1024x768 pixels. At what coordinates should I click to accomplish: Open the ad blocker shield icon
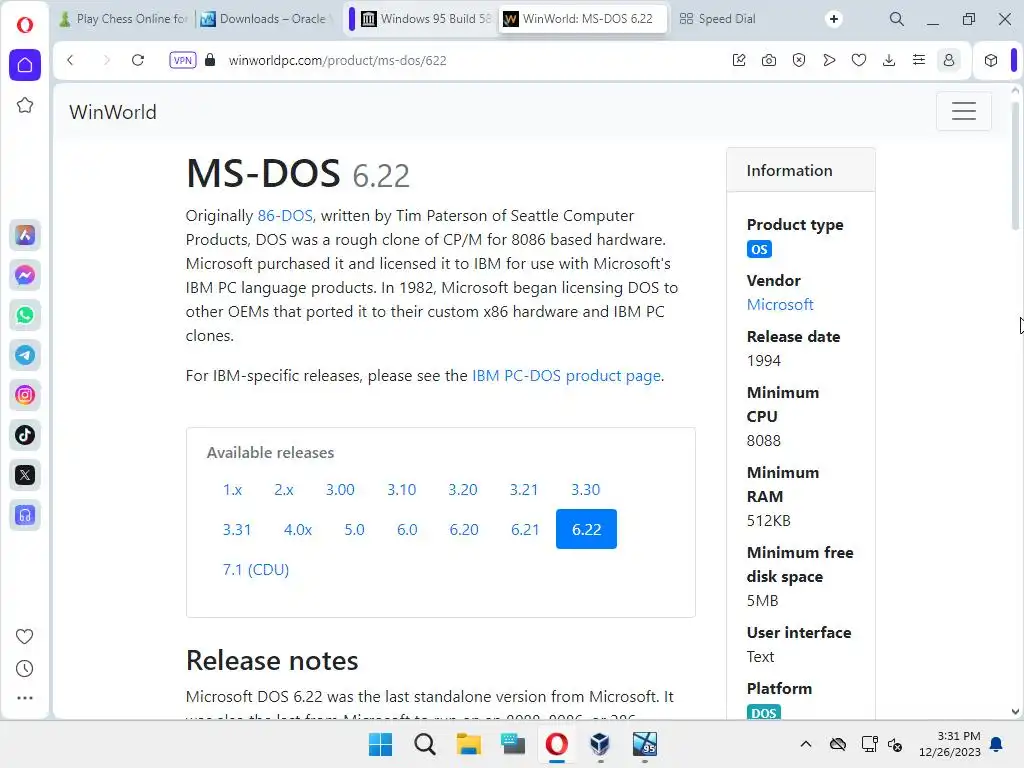click(799, 60)
